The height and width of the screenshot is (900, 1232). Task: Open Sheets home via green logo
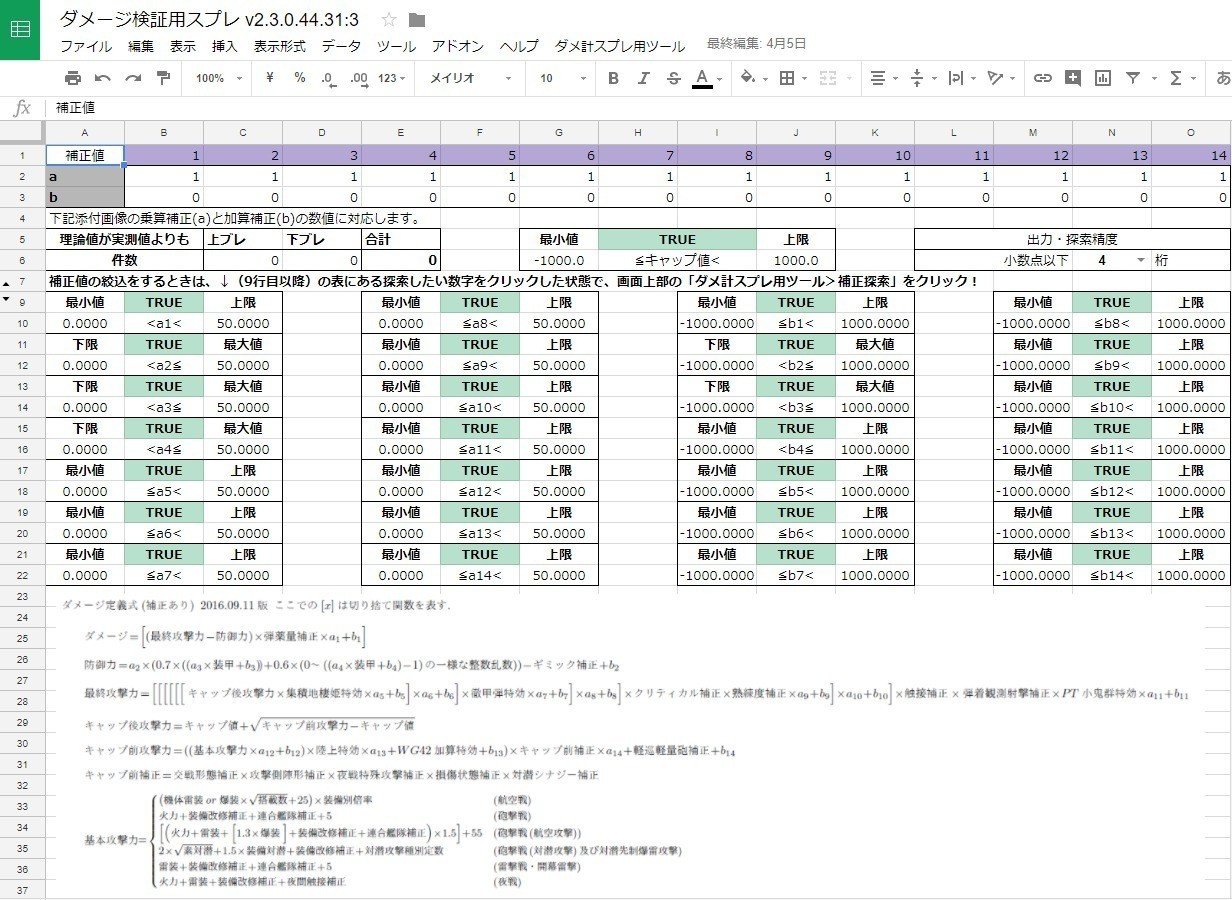tap(20, 29)
